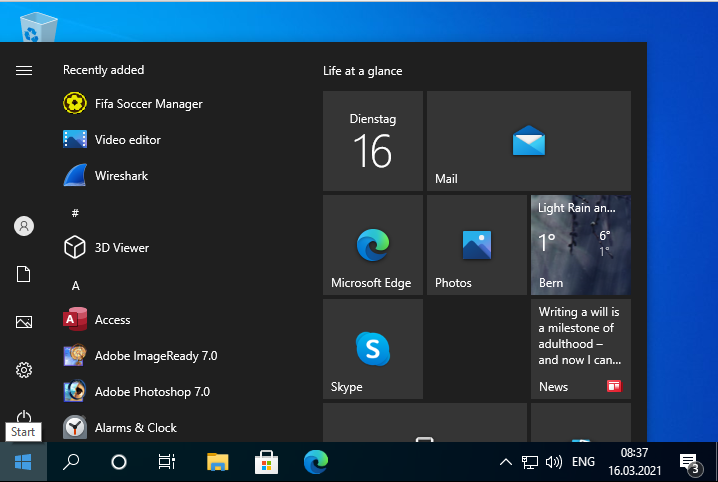This screenshot has height=482, width=718.
Task: Open the Skype tile
Action: [x=372, y=349]
